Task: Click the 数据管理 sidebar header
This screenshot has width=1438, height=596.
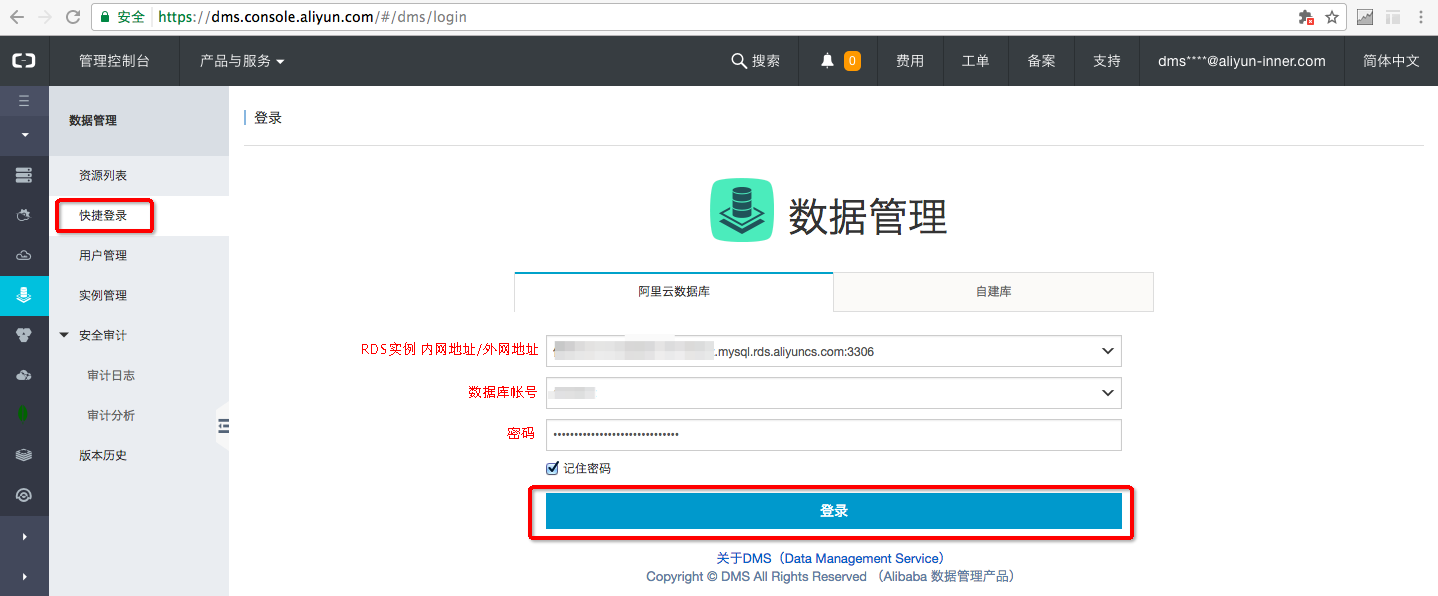Action: pyautogui.click(x=93, y=120)
